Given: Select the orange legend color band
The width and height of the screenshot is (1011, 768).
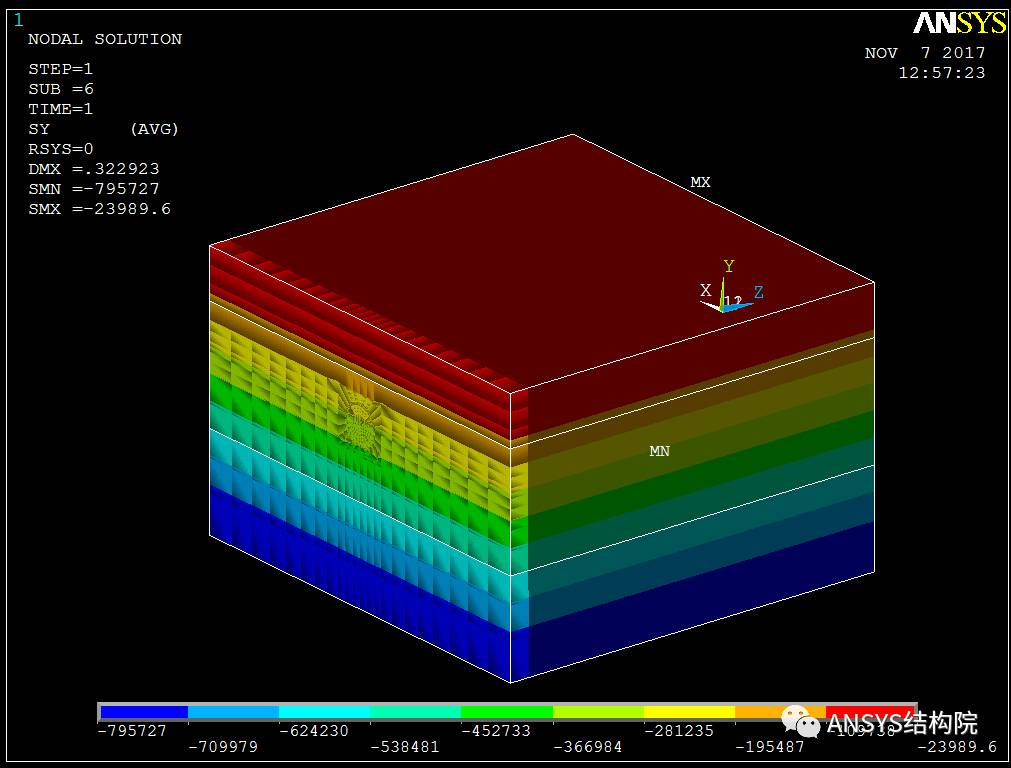Looking at the screenshot, I should click(780, 712).
